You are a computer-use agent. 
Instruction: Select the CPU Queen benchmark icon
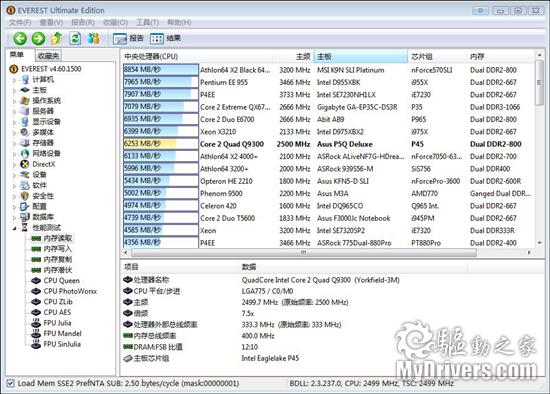(36, 281)
